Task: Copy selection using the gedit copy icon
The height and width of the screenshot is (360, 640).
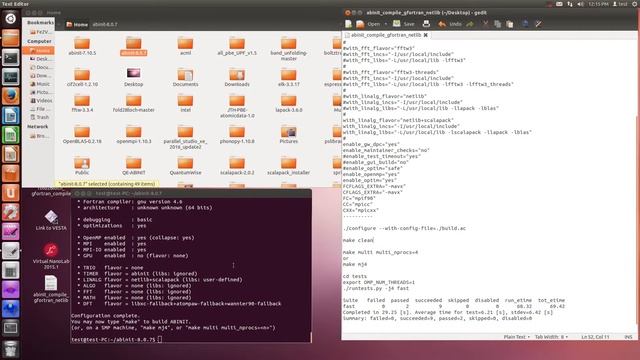Action: 497,24
